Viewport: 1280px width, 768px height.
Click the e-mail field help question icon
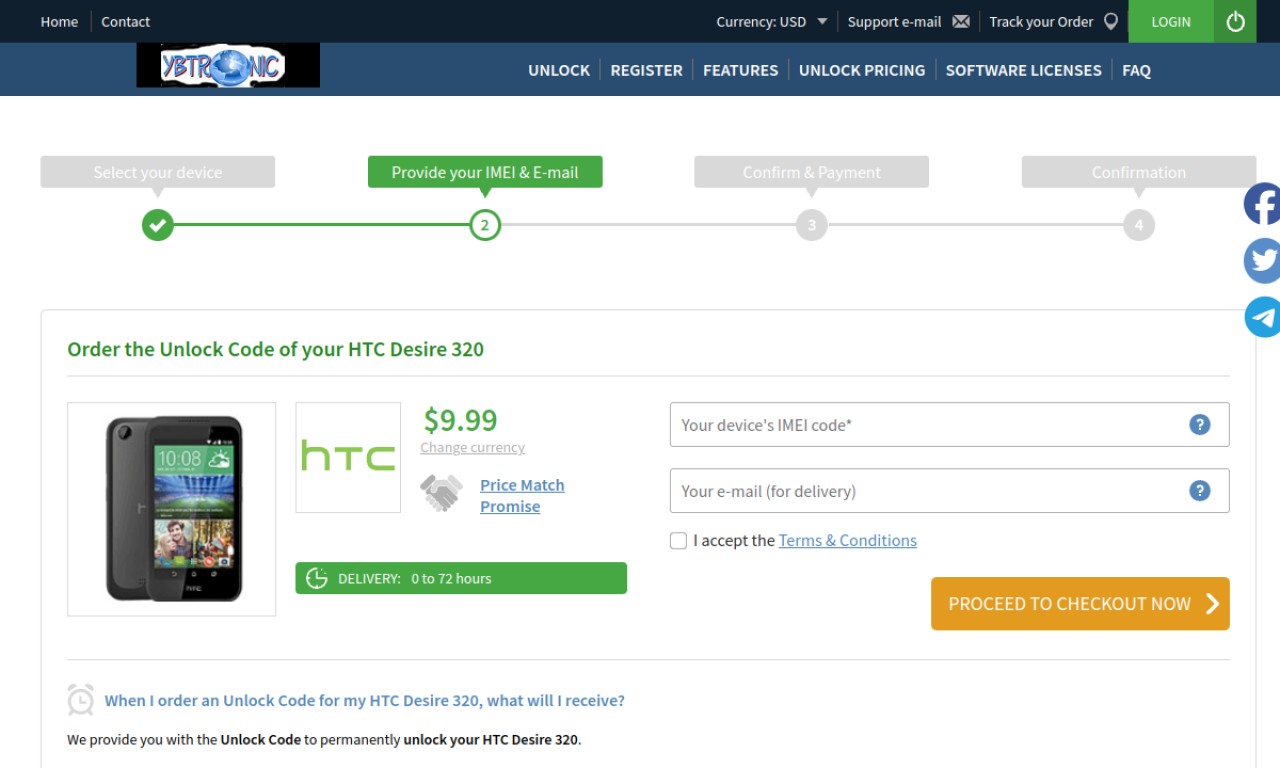[1200, 490]
